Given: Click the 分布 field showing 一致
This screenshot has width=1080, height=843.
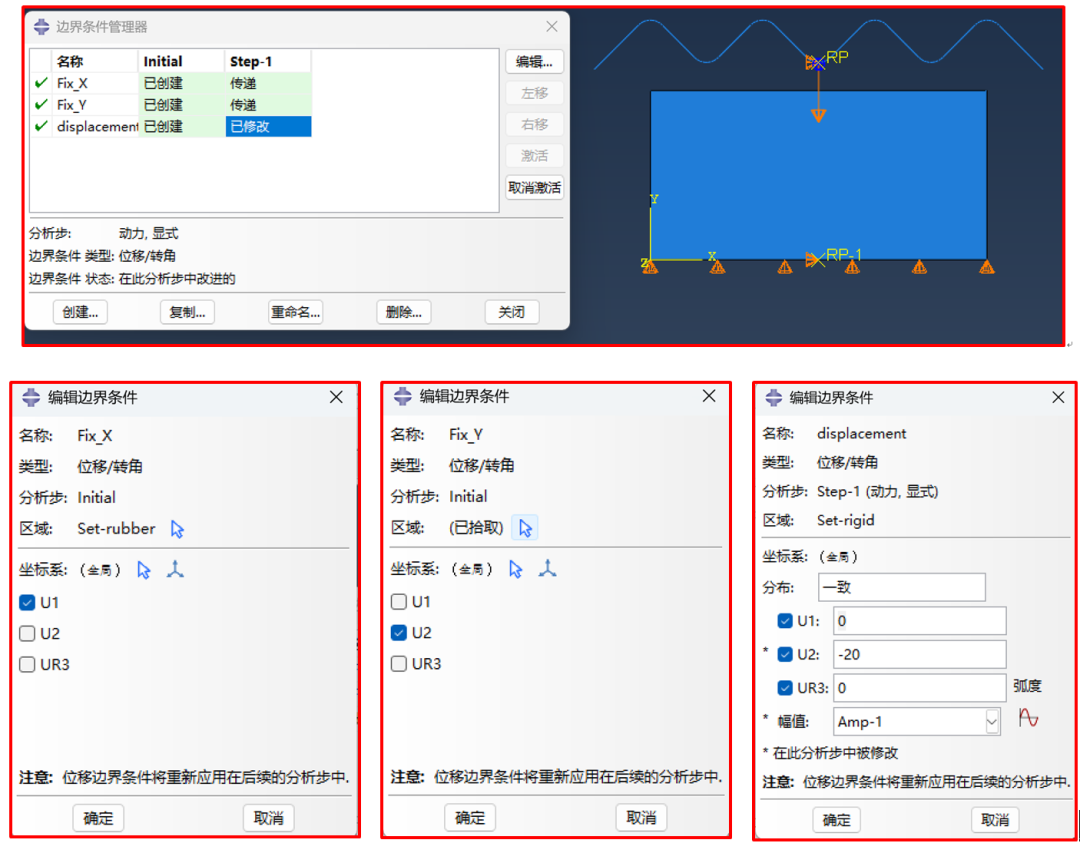Looking at the screenshot, I should click(901, 588).
